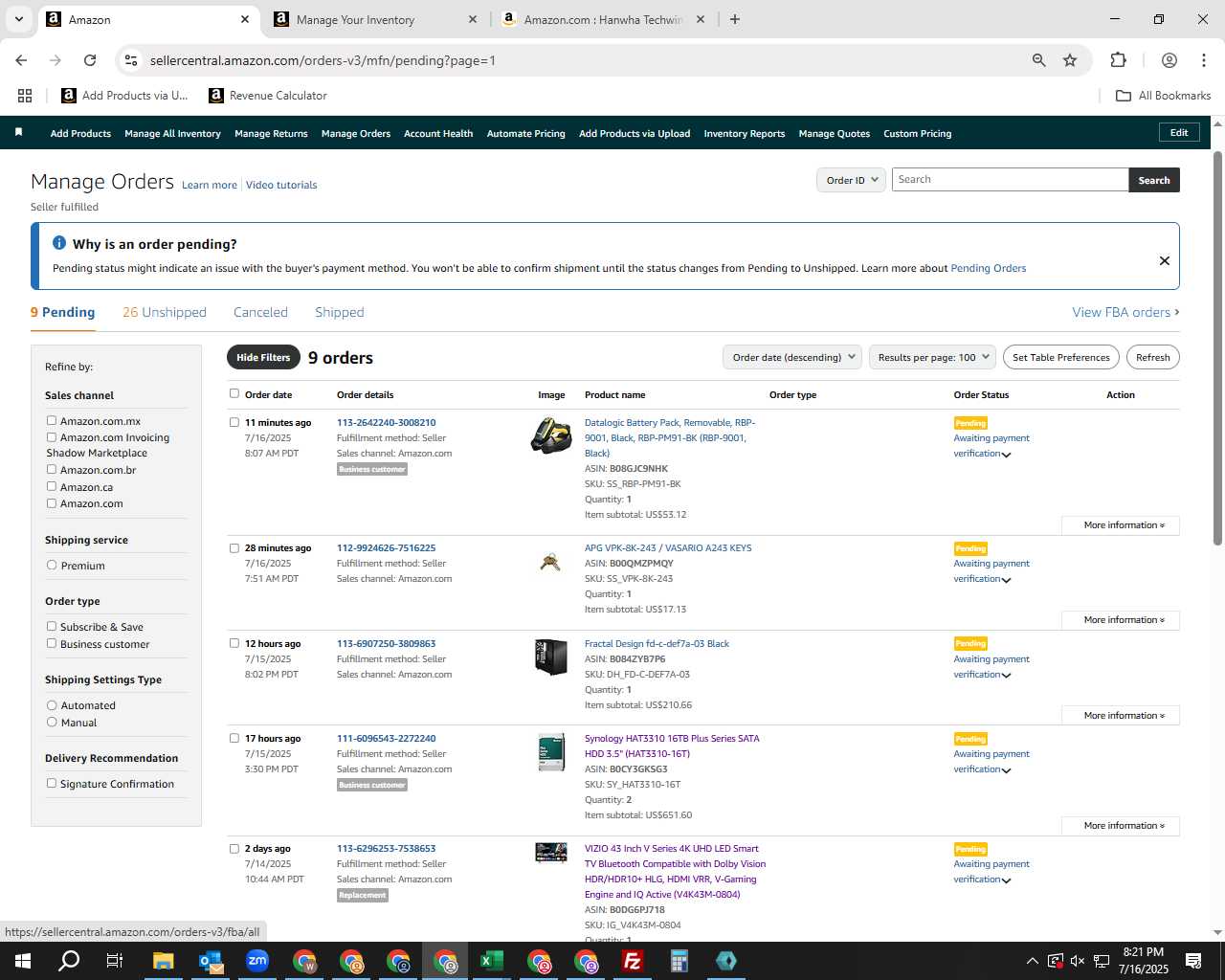
Task: Open the Order date (descending) sort dropdown
Action: (792, 357)
